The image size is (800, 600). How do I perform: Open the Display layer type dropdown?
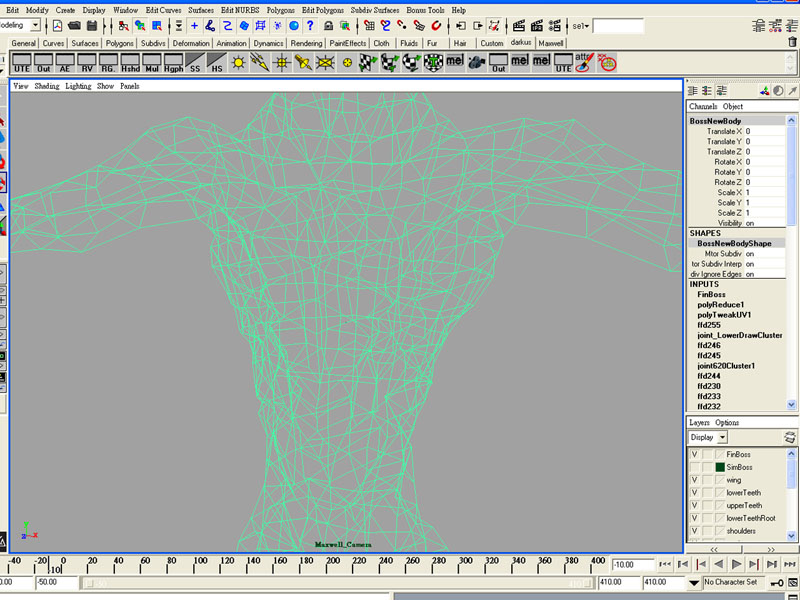tap(722, 437)
